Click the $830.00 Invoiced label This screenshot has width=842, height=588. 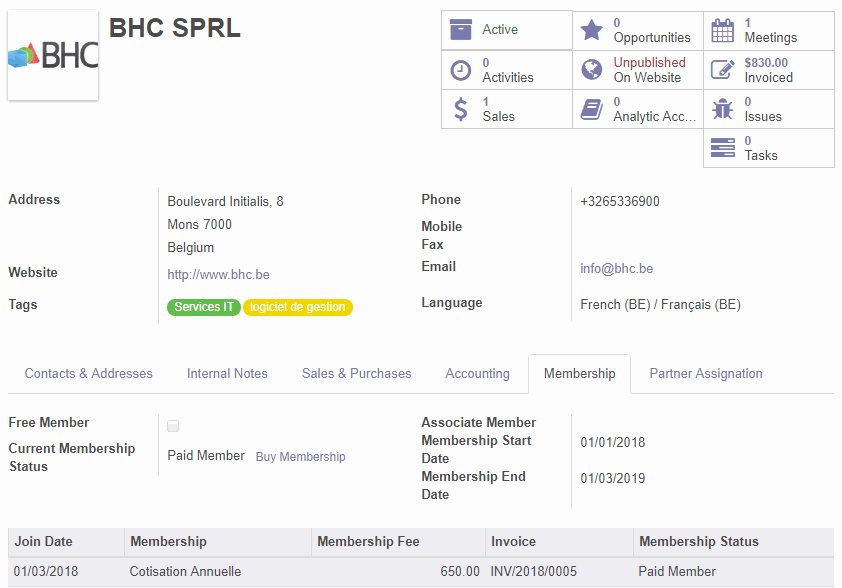[768, 70]
